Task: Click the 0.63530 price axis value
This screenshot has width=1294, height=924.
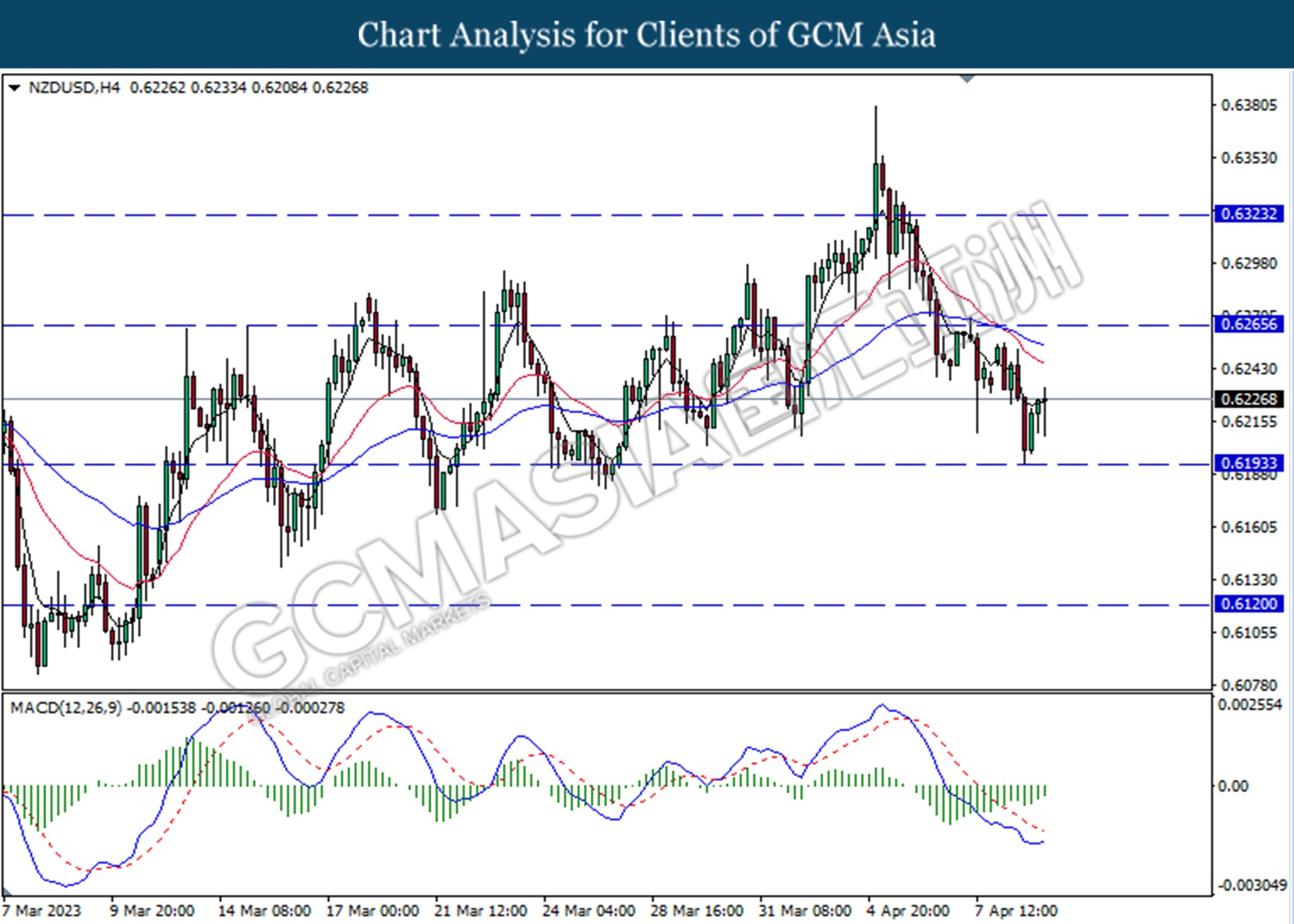Action: click(x=1249, y=159)
